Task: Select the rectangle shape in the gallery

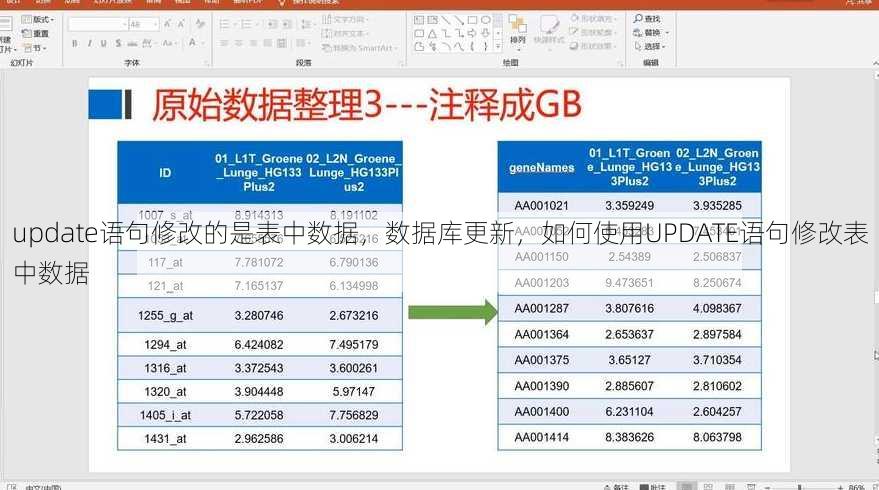Action: click(473, 20)
